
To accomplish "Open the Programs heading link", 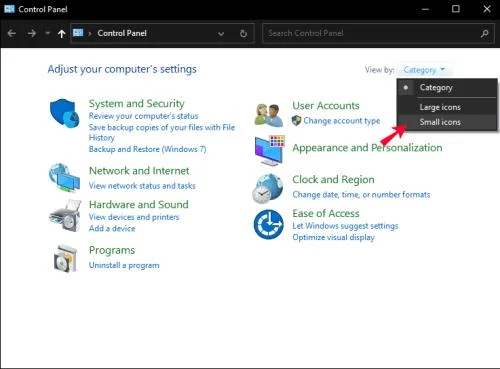I will click(112, 250).
